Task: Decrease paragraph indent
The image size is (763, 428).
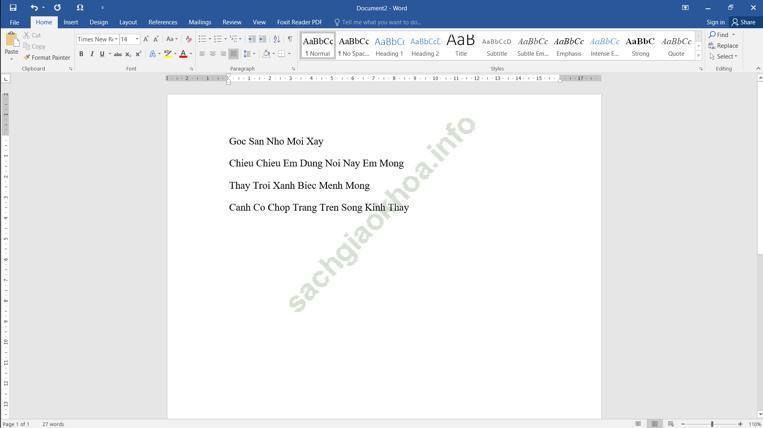Action: tap(252, 39)
